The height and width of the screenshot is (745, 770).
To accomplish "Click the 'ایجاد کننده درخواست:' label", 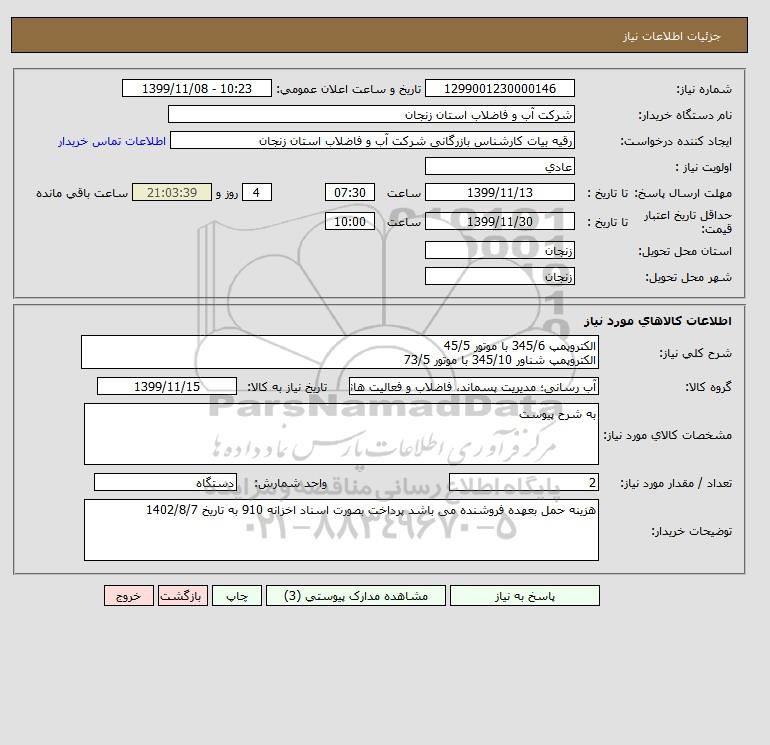I will point(676,141).
